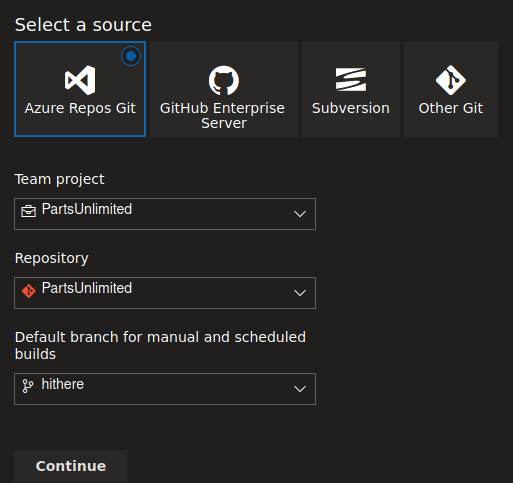Image resolution: width=513 pixels, height=483 pixels.
Task: Click the red git icon in Repository field
Action: (29, 291)
